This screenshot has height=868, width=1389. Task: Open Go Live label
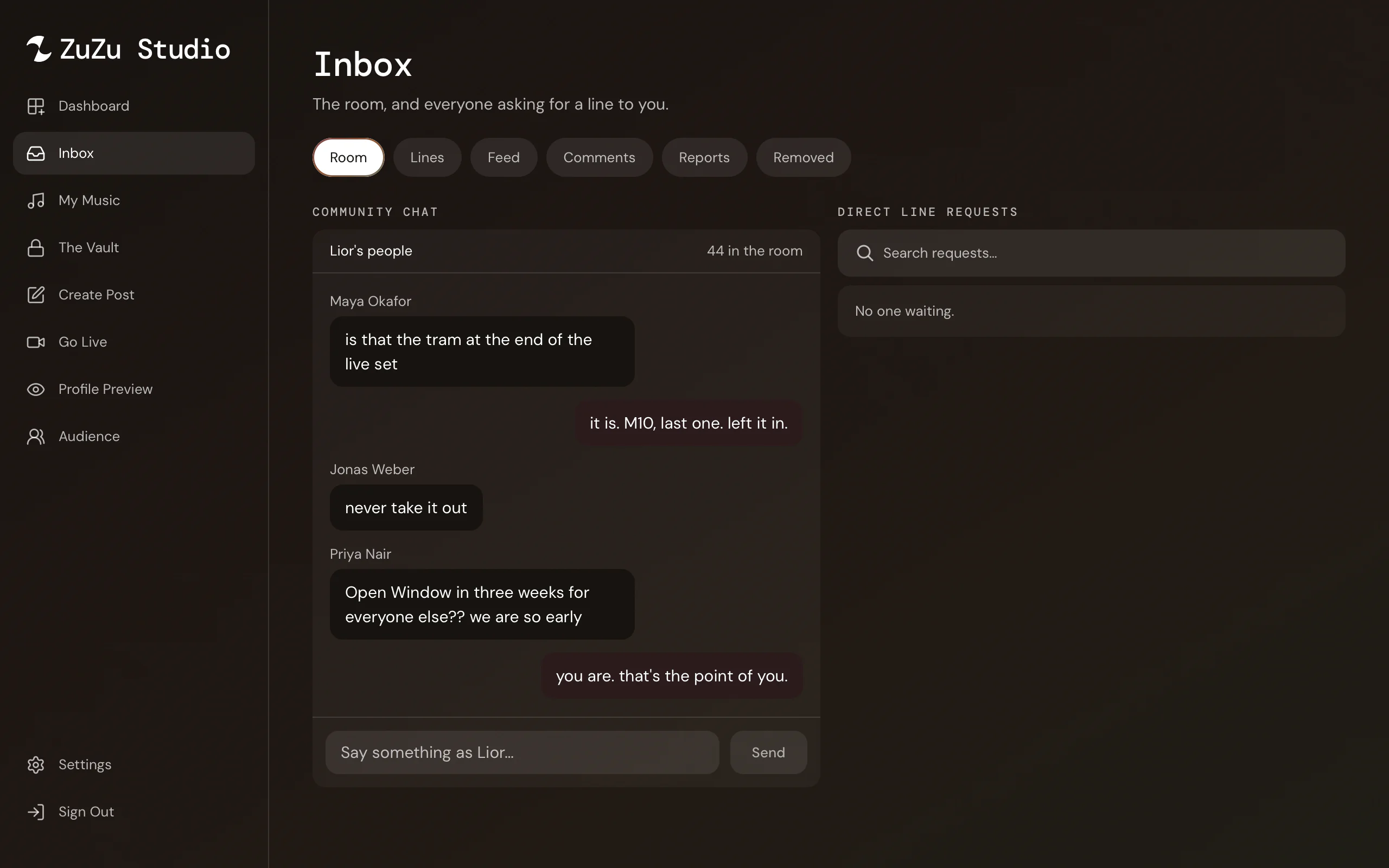[82, 342]
